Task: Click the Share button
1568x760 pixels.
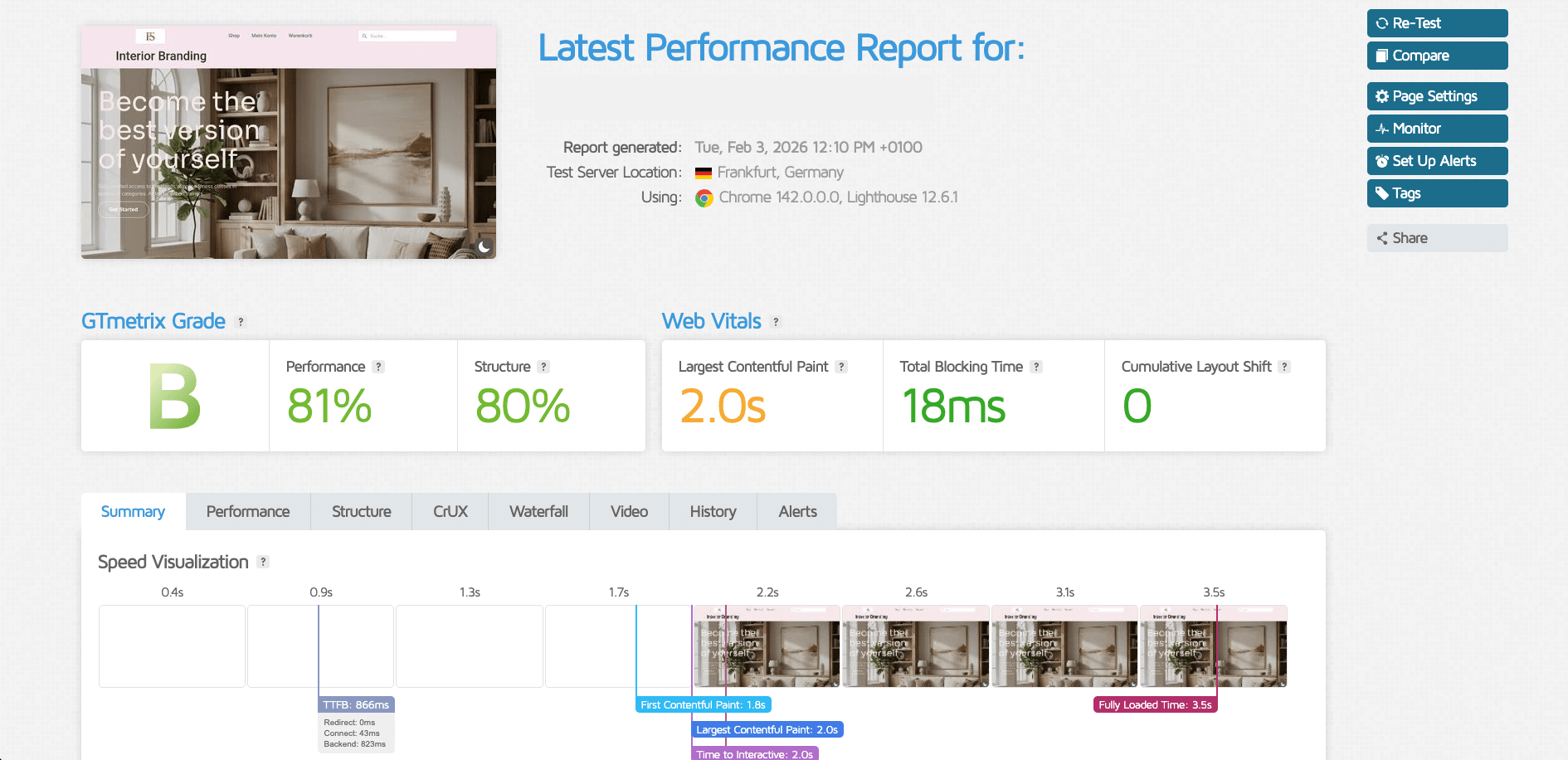Action: click(1437, 238)
